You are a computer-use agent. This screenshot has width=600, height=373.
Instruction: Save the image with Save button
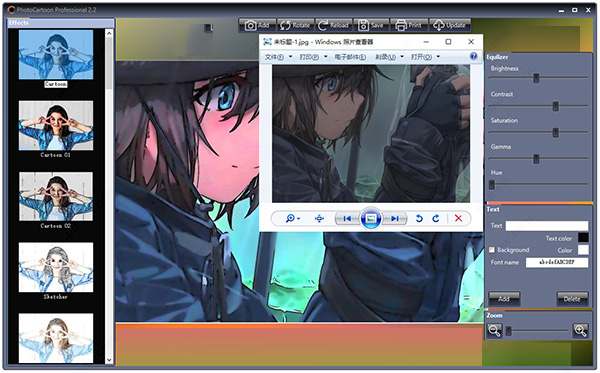coord(371,25)
